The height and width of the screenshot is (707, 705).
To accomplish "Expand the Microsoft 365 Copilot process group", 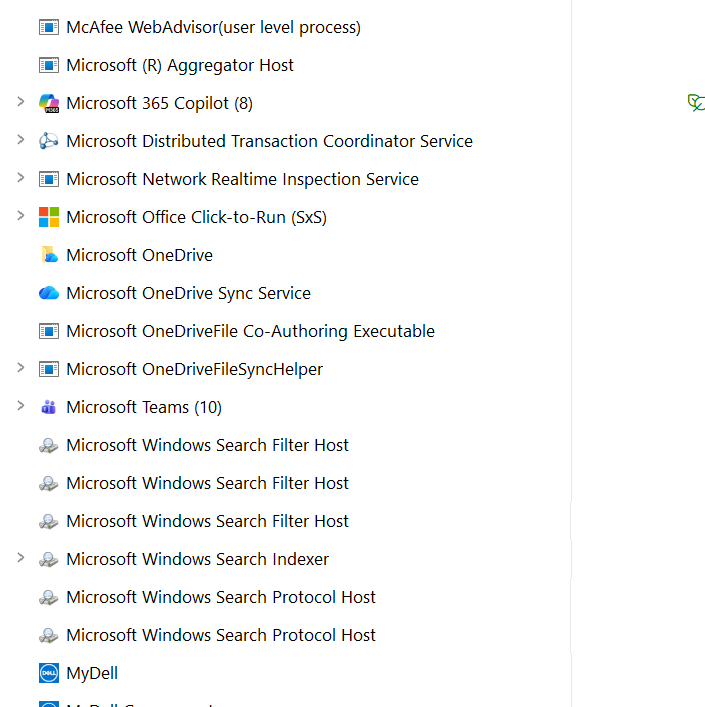I will tap(20, 102).
